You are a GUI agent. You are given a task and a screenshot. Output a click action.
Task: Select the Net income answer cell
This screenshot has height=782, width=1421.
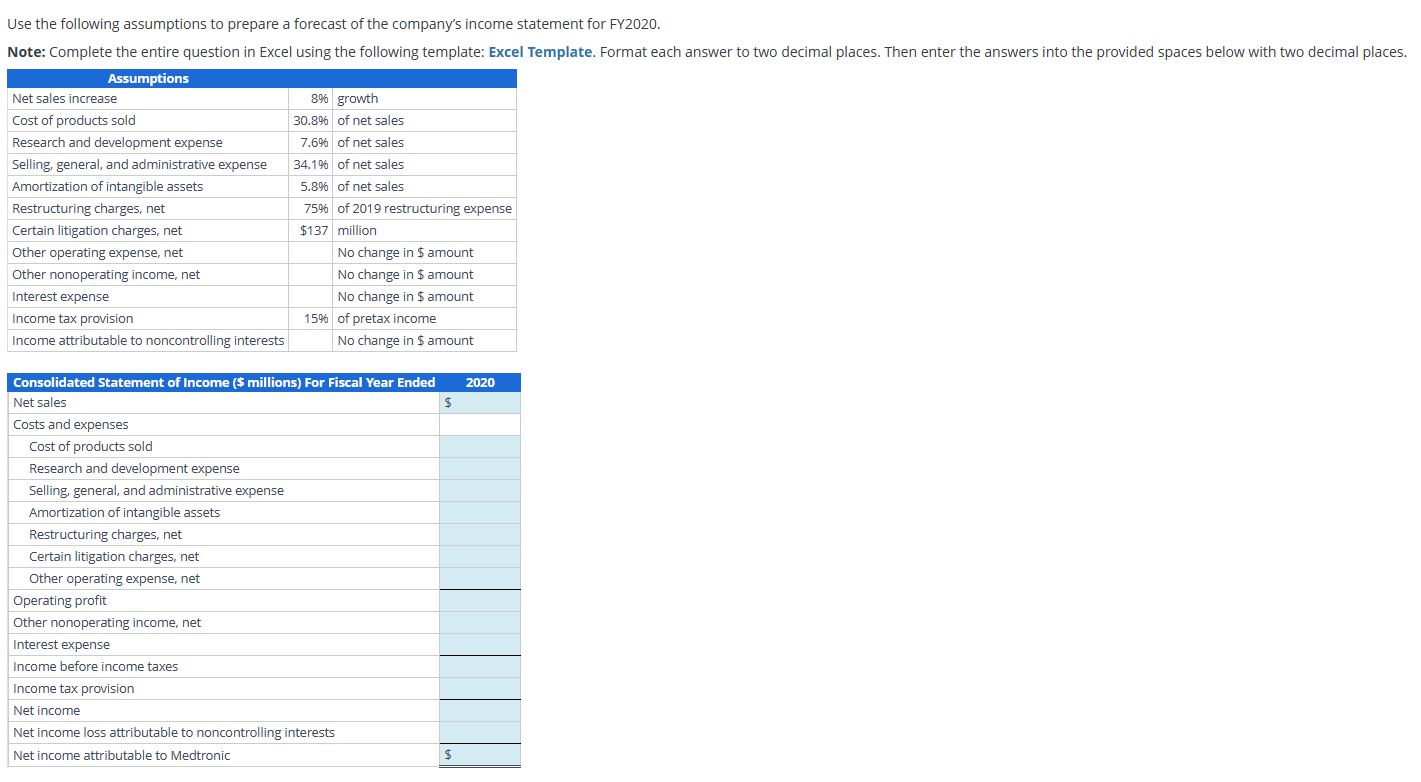[480, 710]
